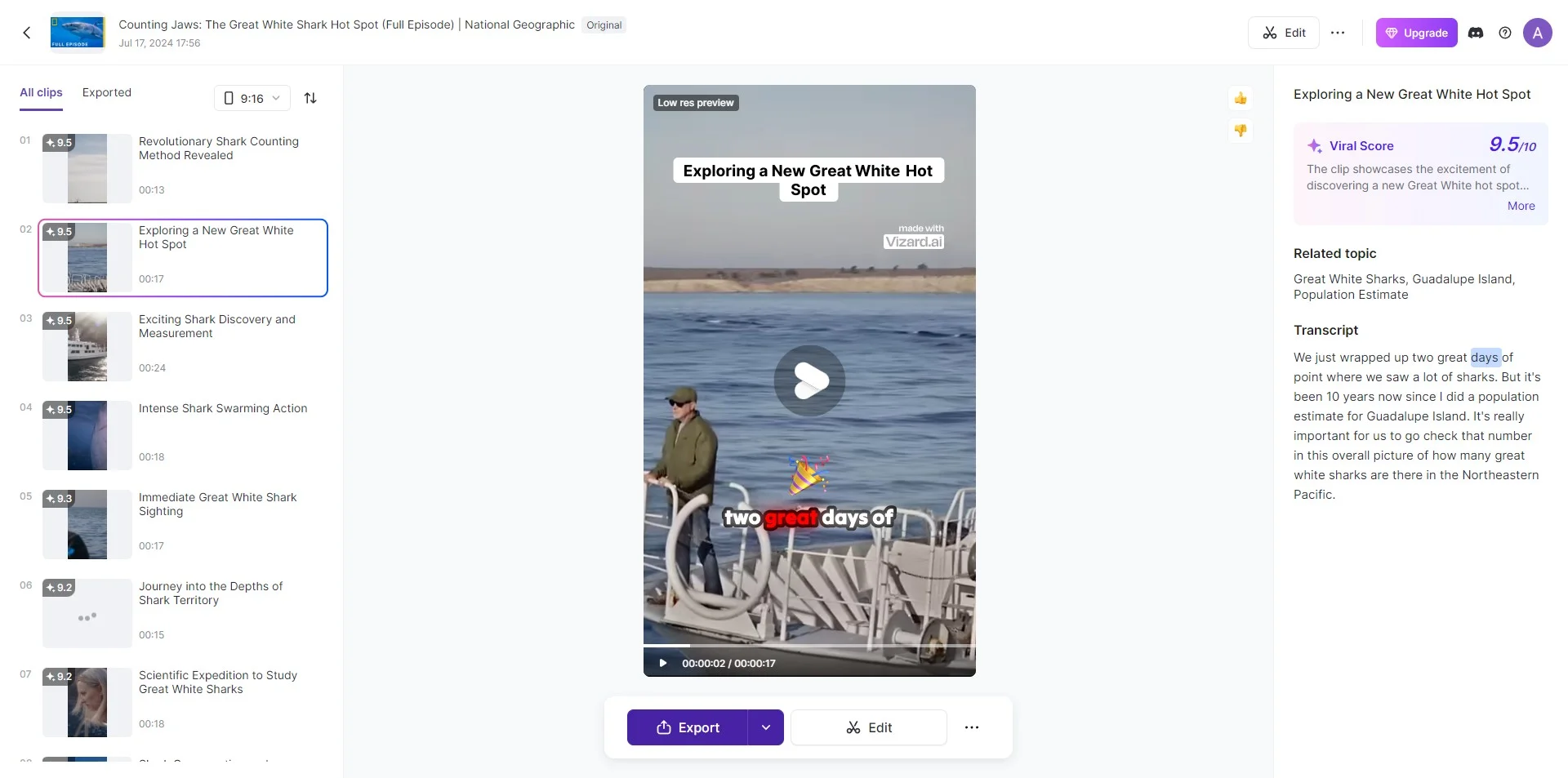Give the clip a thumbs down
The height and width of the screenshot is (778, 1568).
click(x=1241, y=131)
